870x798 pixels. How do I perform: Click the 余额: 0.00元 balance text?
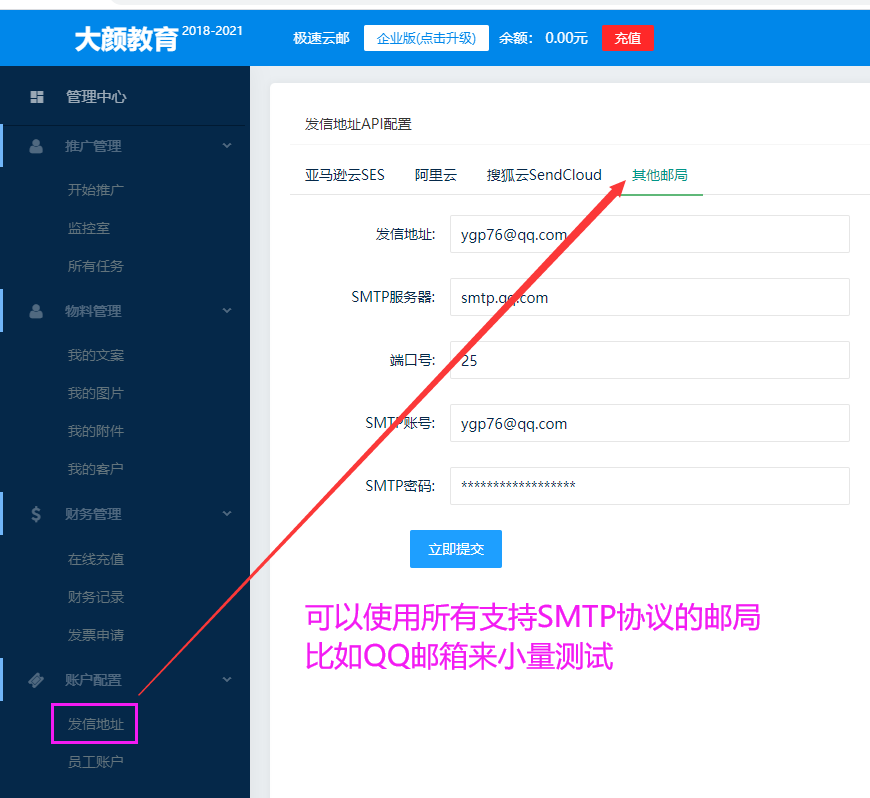click(x=543, y=38)
